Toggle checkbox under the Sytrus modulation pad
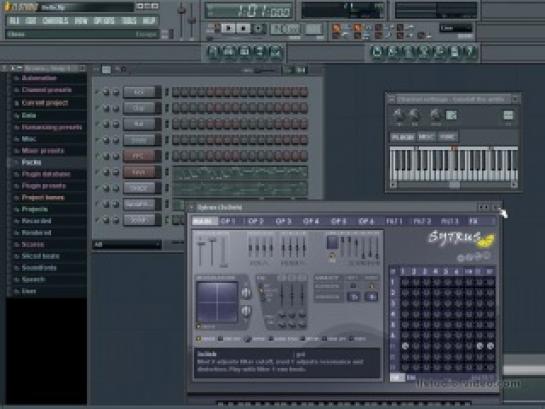 point(198,327)
